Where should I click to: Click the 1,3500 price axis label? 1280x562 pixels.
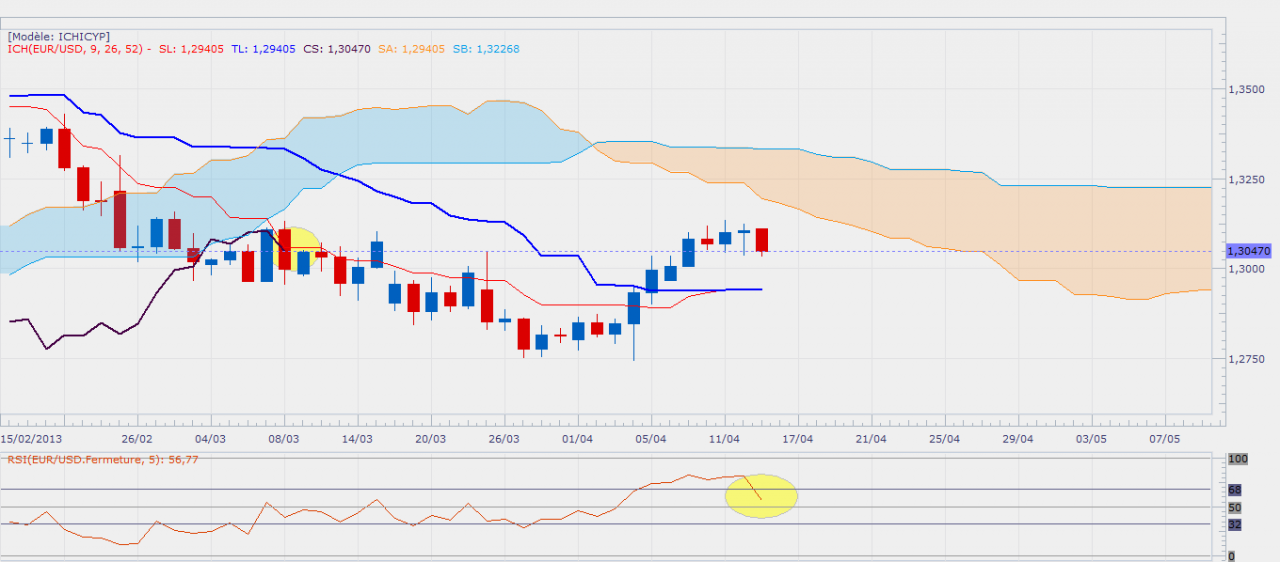[1246, 90]
